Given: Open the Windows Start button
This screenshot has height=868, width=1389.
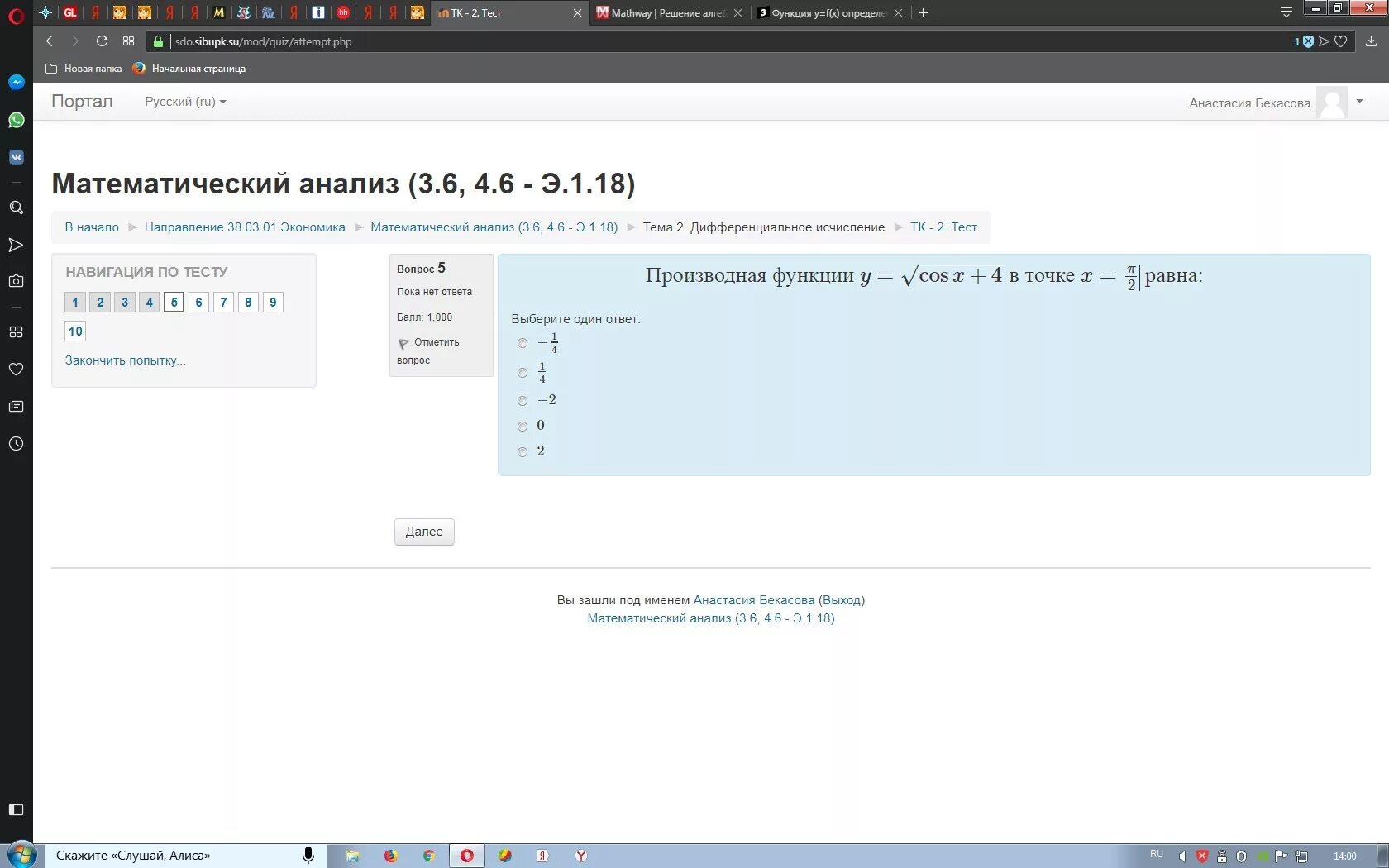Looking at the screenshot, I should (22, 856).
